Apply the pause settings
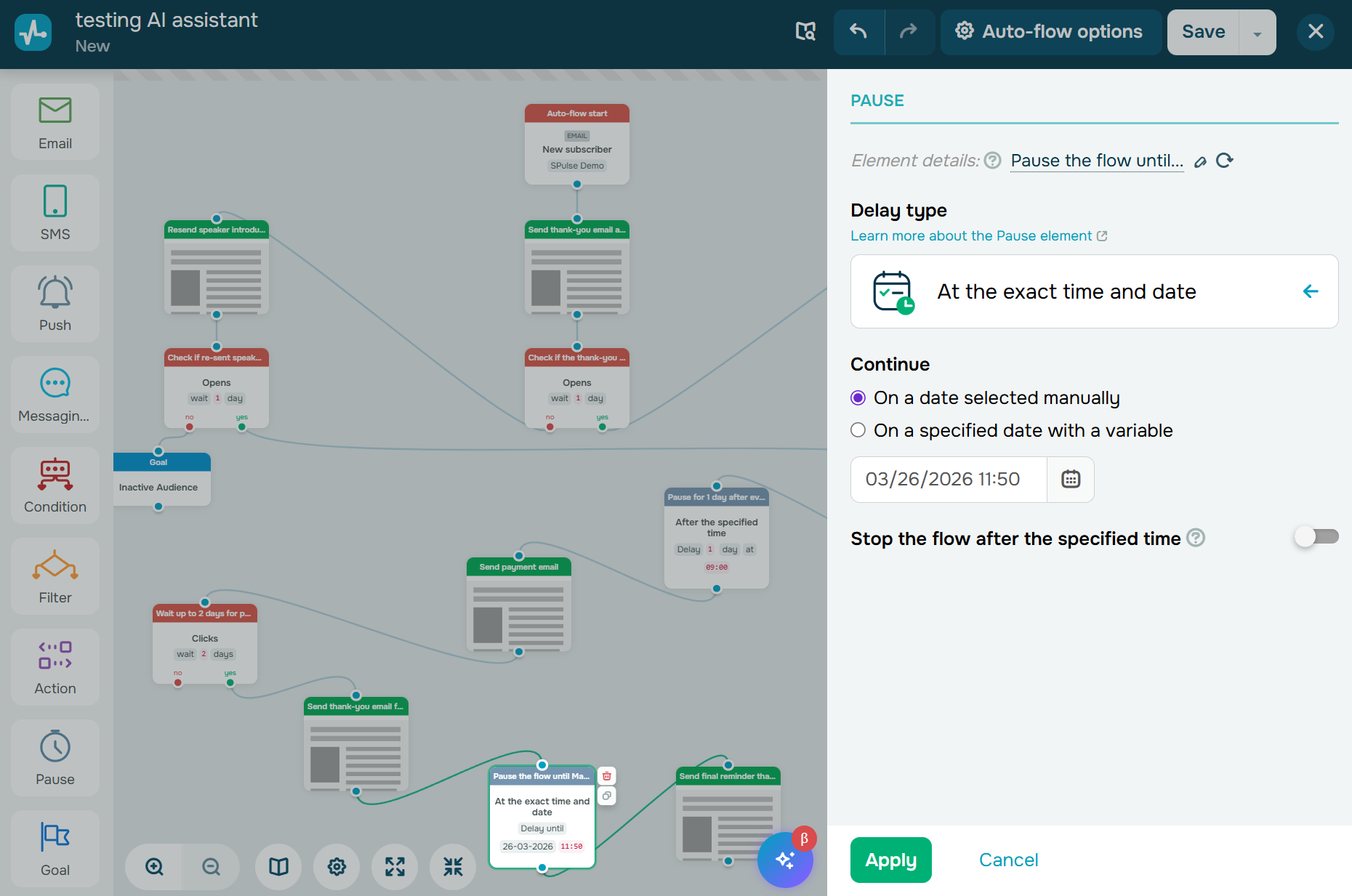Viewport: 1352px width, 896px height. [x=891, y=860]
